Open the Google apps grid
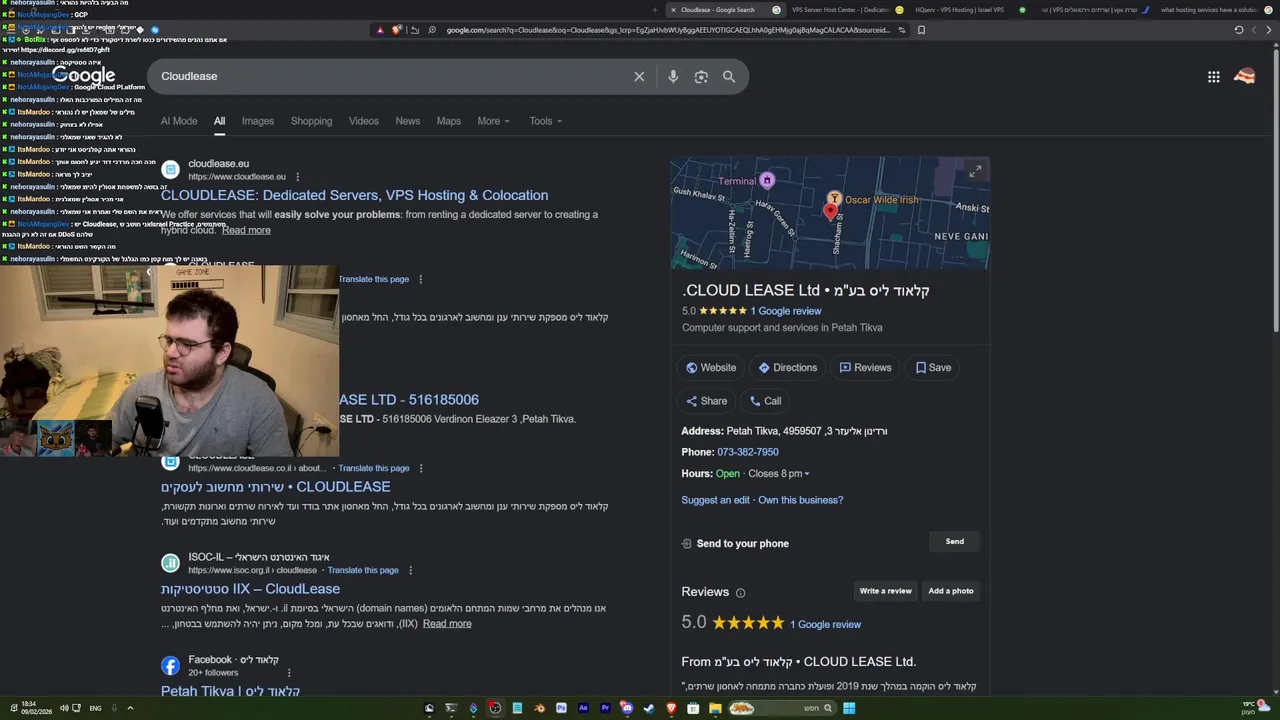The image size is (1280, 720). coord(1213,76)
